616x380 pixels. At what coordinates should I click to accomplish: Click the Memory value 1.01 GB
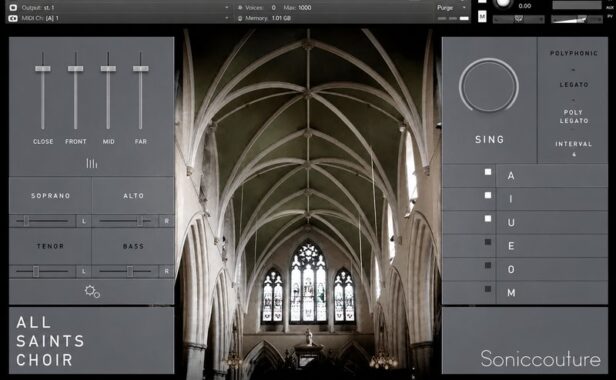tap(281, 18)
